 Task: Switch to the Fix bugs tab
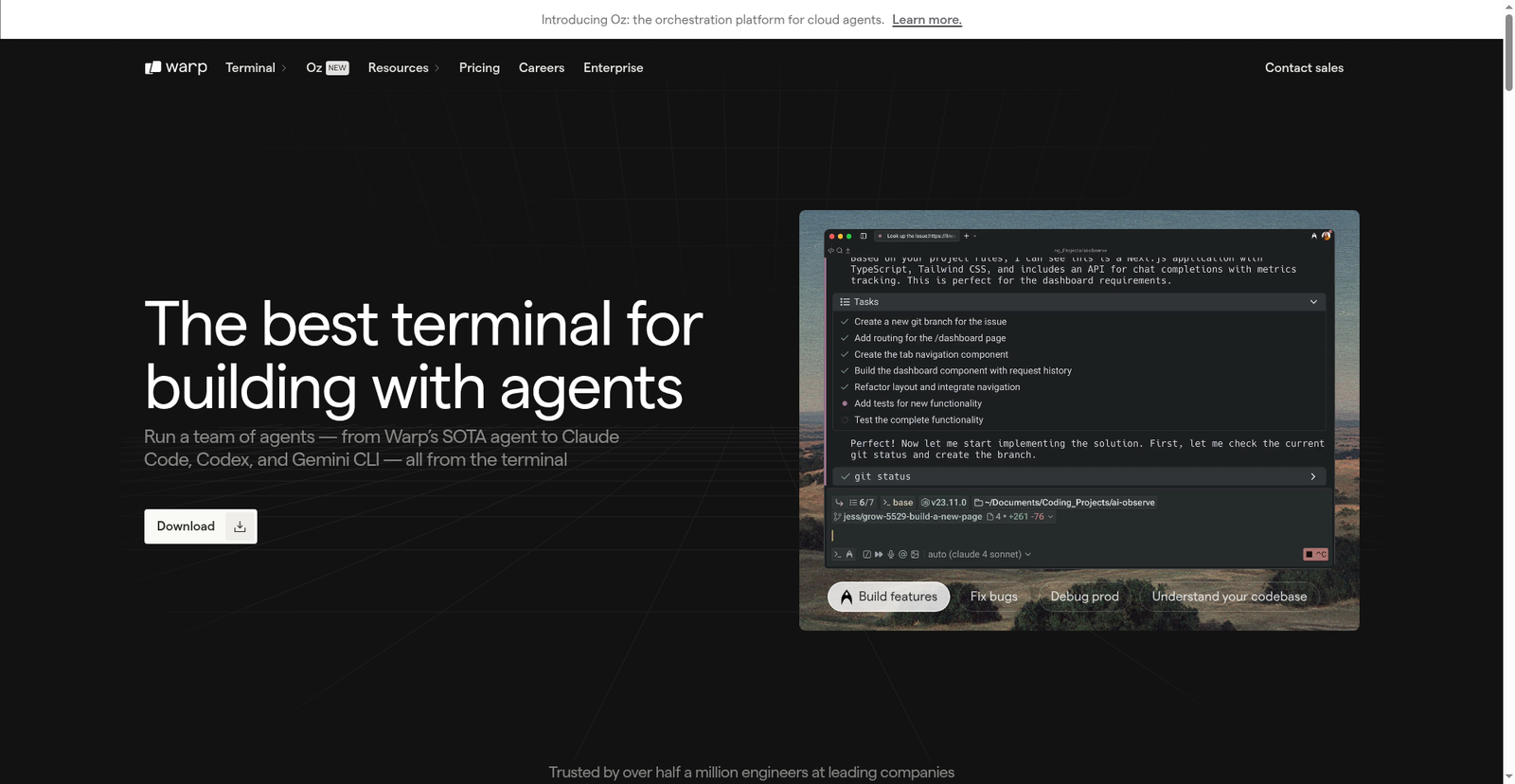(993, 597)
